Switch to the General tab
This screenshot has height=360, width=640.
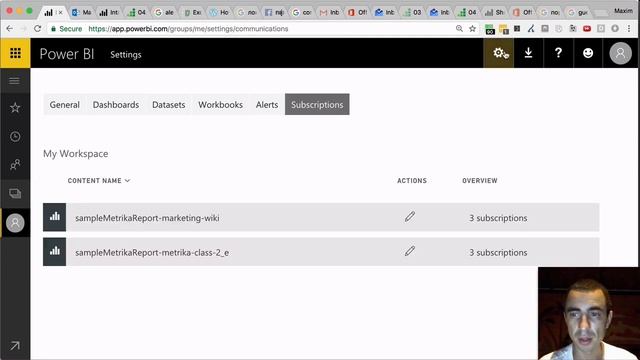[64, 104]
